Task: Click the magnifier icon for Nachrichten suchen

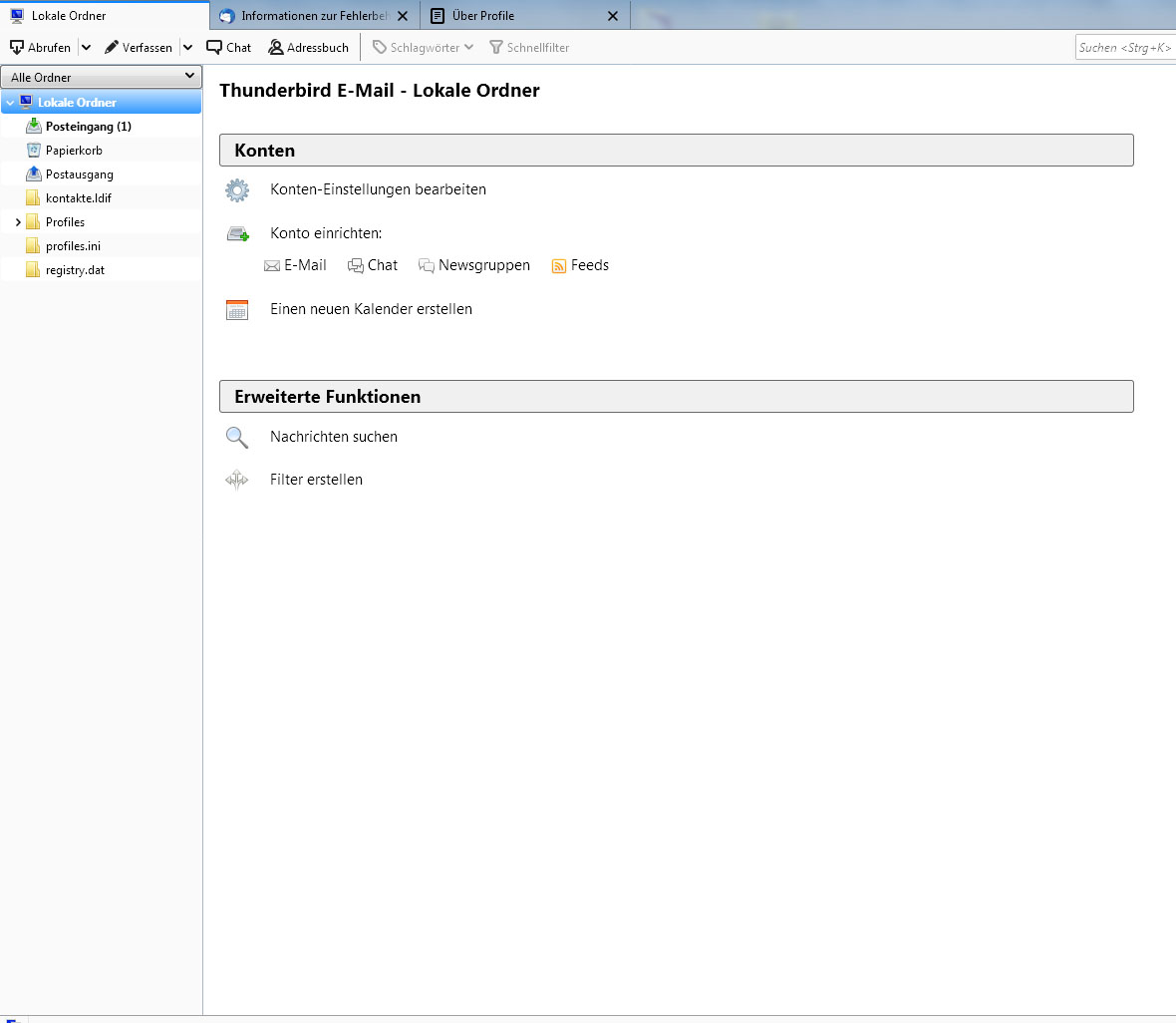Action: pyautogui.click(x=237, y=437)
